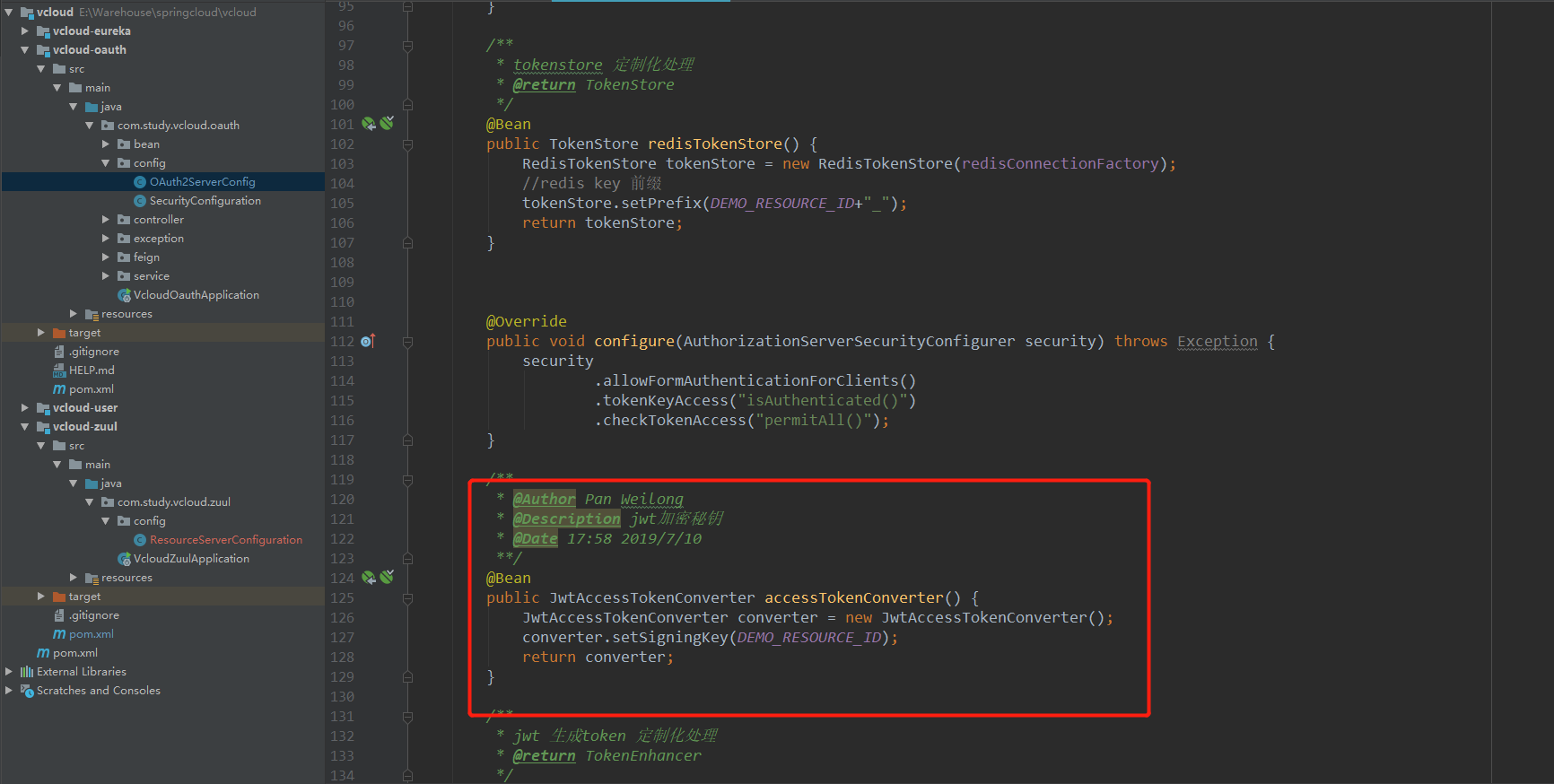Click bean dependencies gutter icon line 101
This screenshot has height=784, width=1554.
387,123
